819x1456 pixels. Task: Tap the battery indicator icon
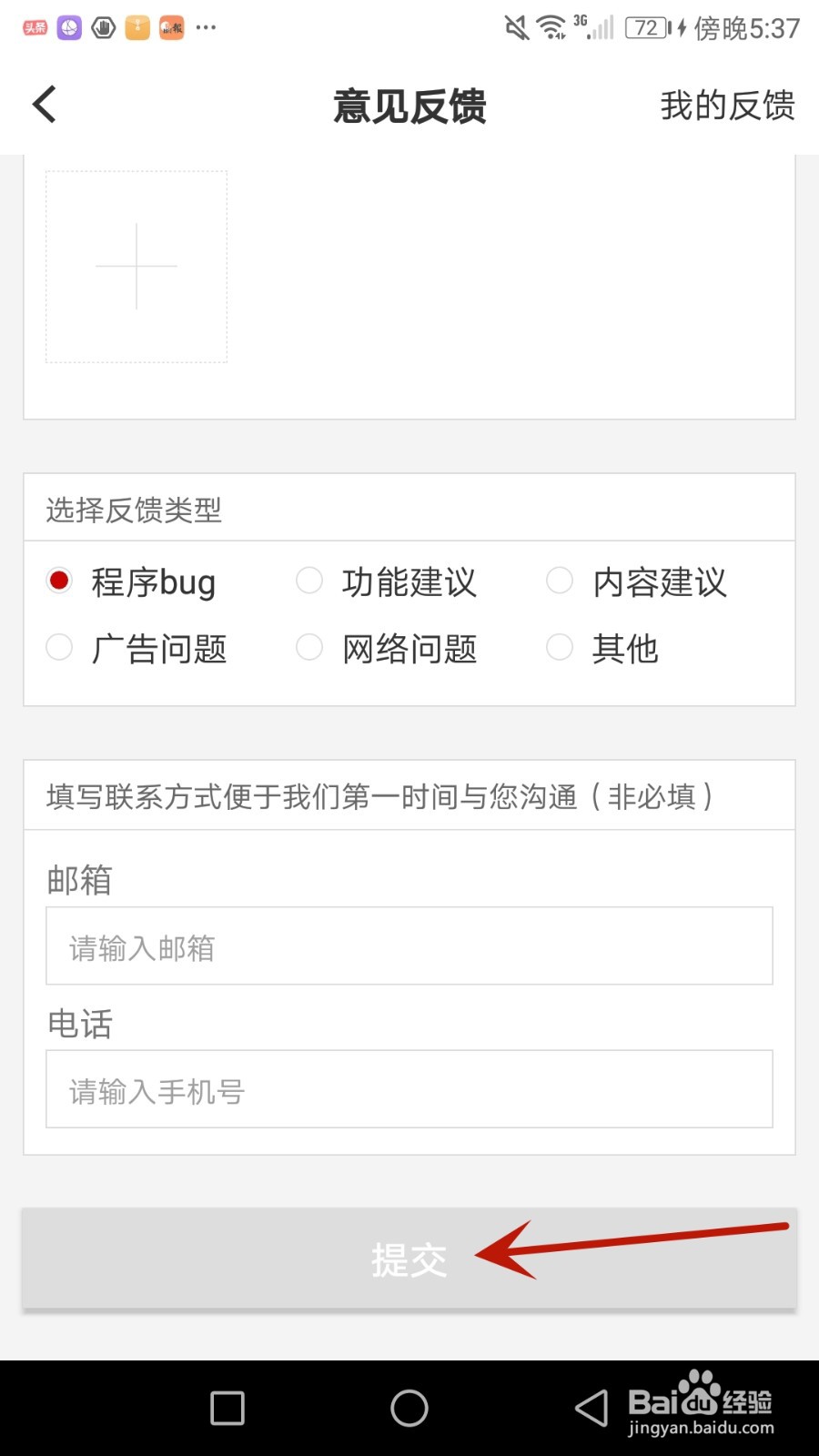point(648,28)
